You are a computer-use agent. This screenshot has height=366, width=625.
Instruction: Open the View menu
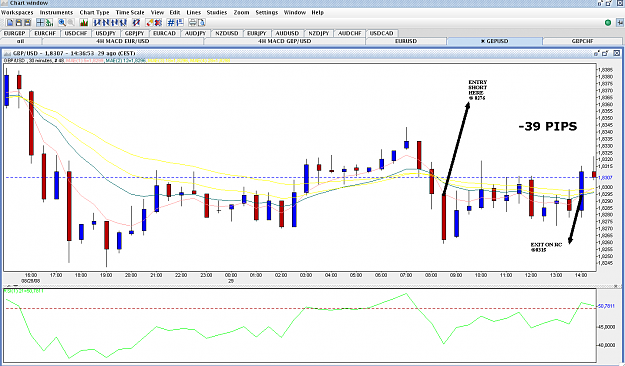157,12
